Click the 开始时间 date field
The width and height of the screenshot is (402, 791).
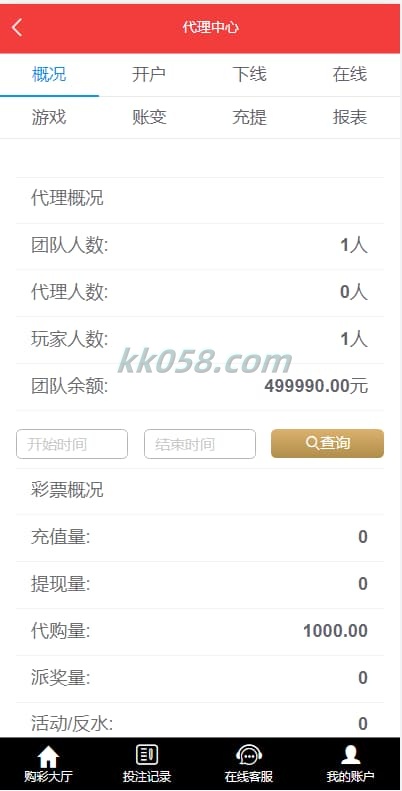pos(72,444)
